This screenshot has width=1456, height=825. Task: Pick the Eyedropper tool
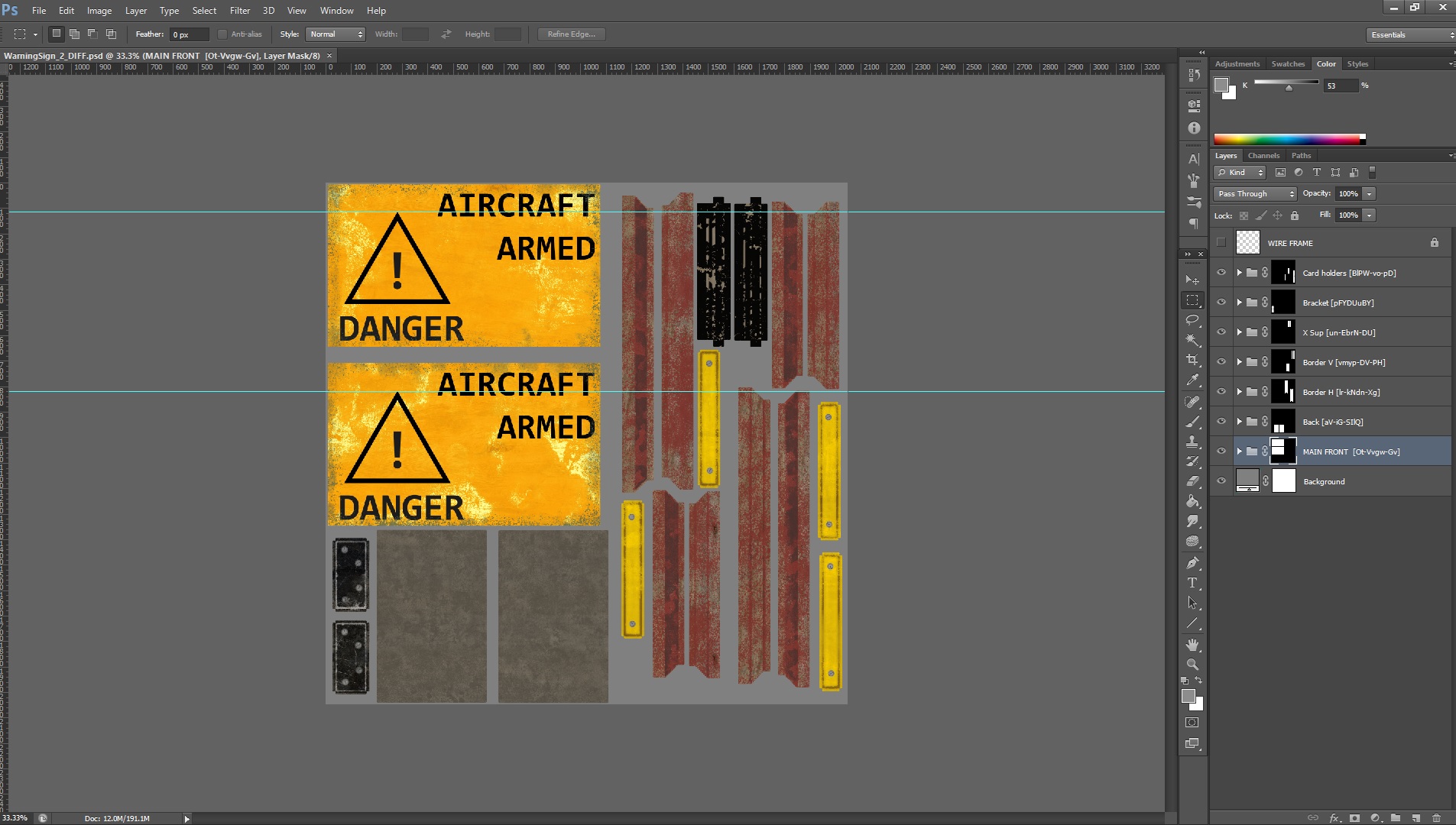[x=1192, y=380]
